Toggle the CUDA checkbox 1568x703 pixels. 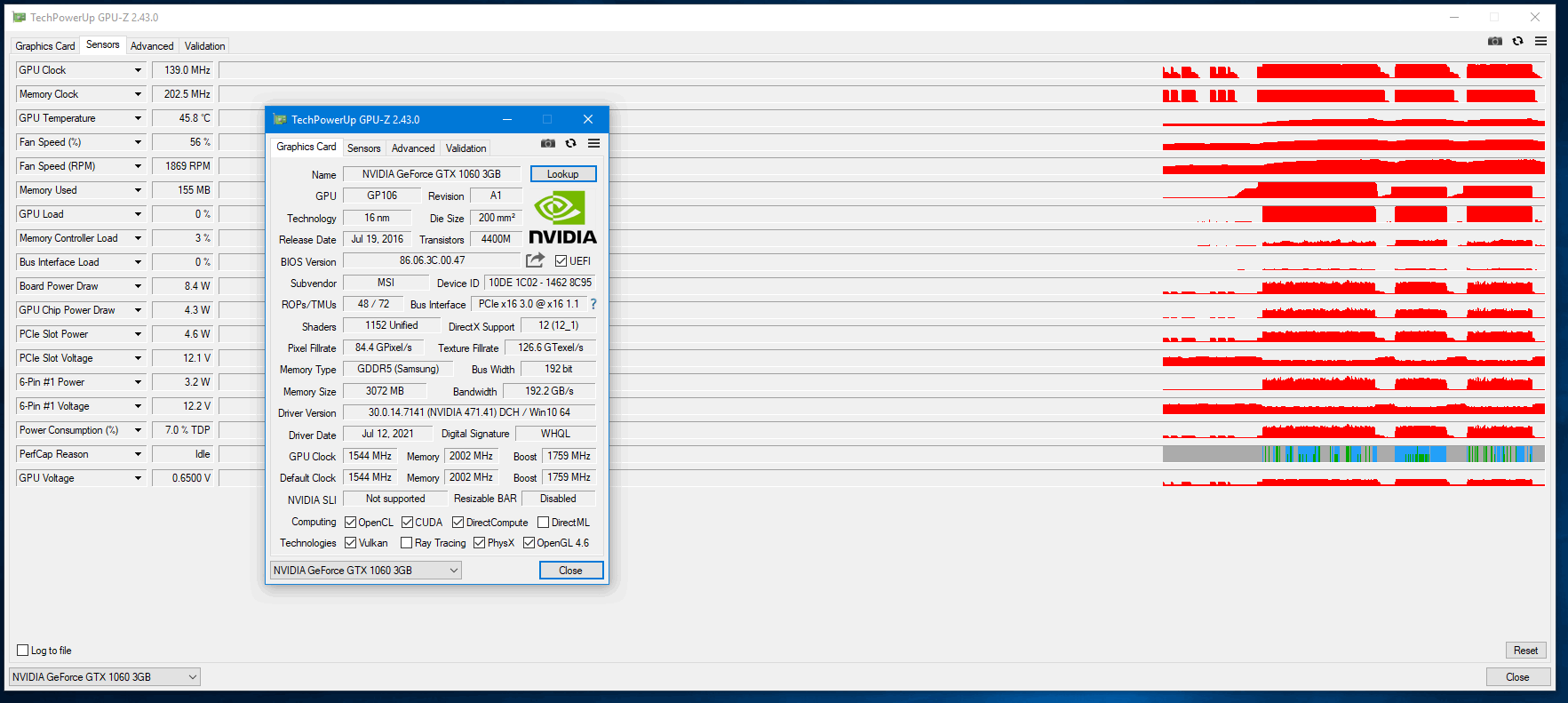click(408, 523)
